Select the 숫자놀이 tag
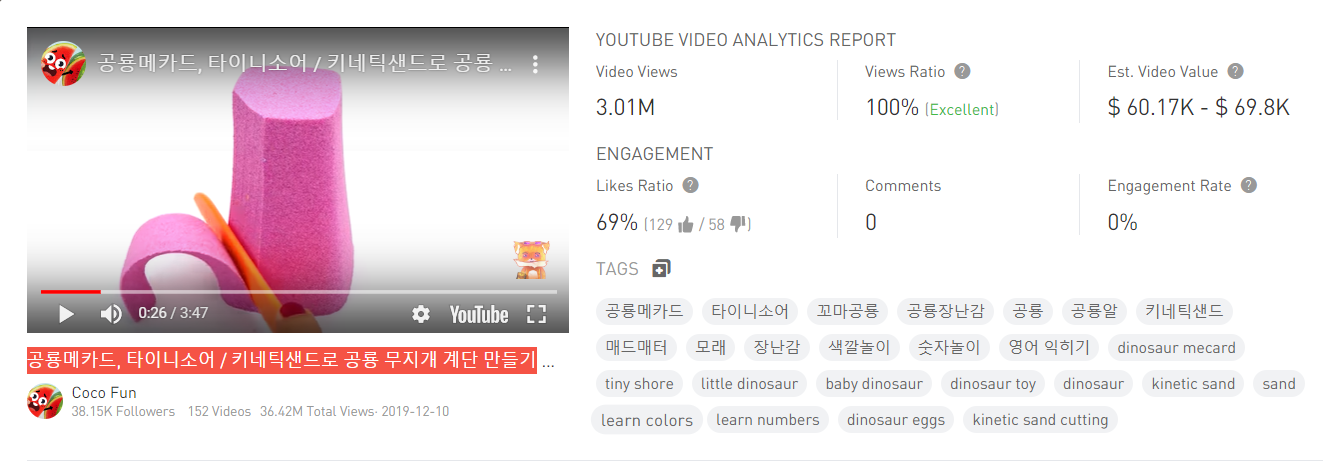 pyautogui.click(x=950, y=347)
